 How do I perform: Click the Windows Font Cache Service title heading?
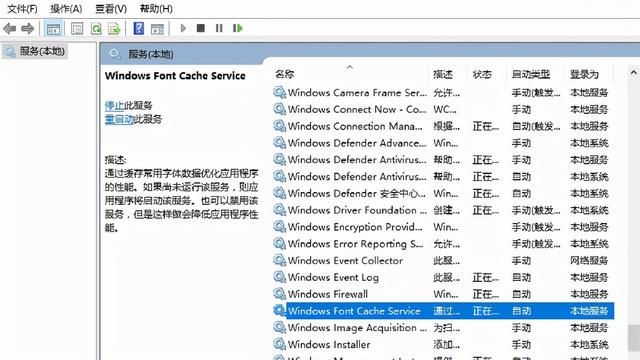tap(175, 76)
